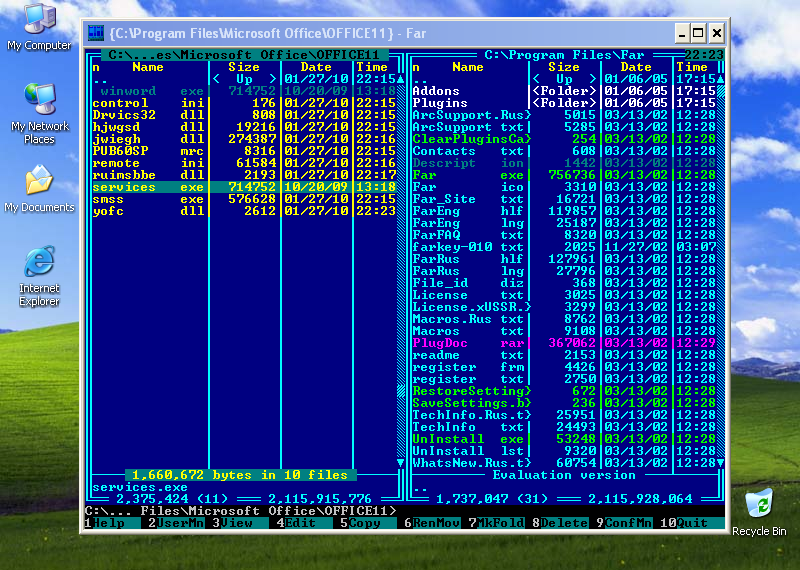Click 6 RenMov in the key bar
This screenshot has width=800, height=570.
(432, 523)
